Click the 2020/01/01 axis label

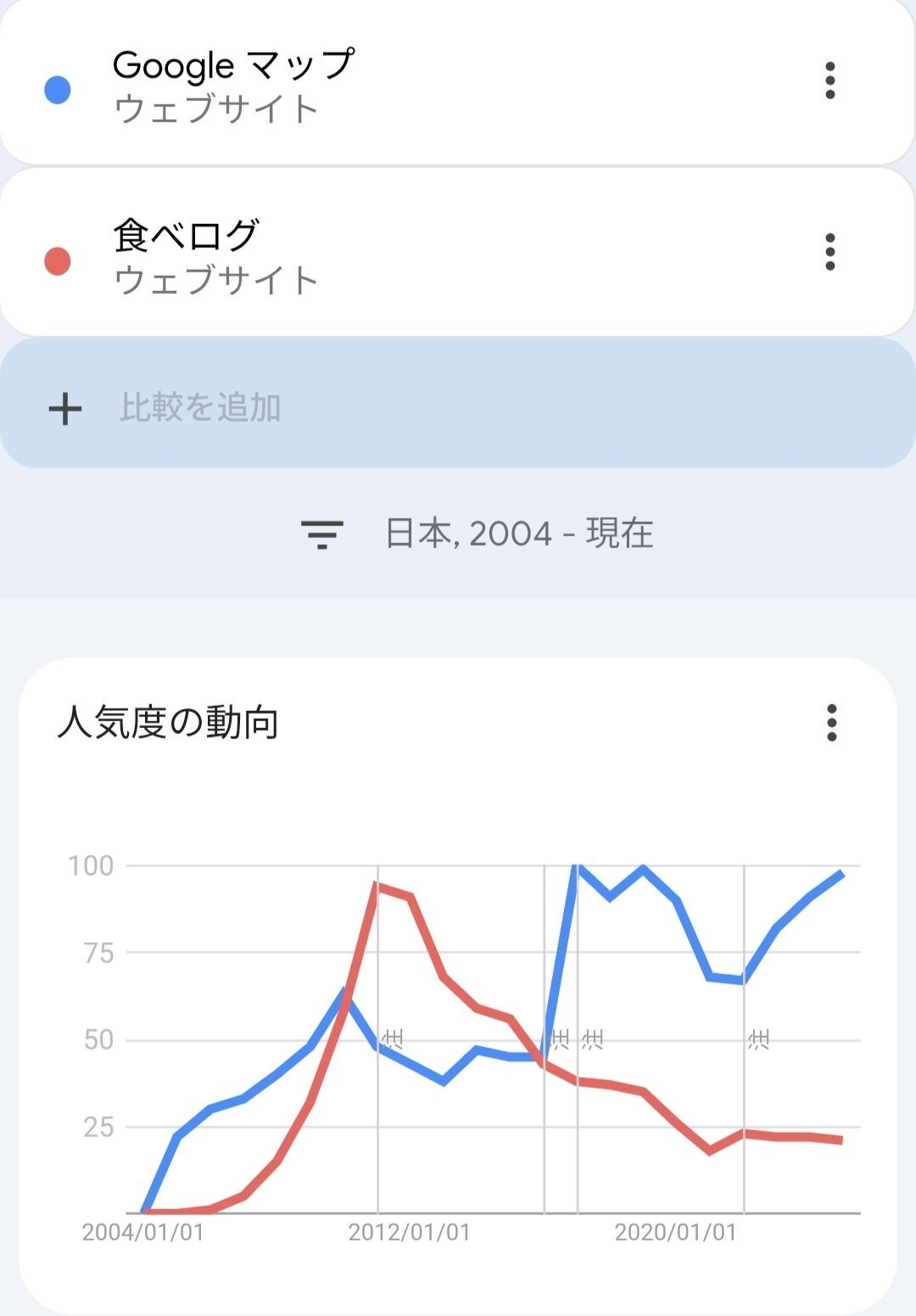(x=675, y=1233)
